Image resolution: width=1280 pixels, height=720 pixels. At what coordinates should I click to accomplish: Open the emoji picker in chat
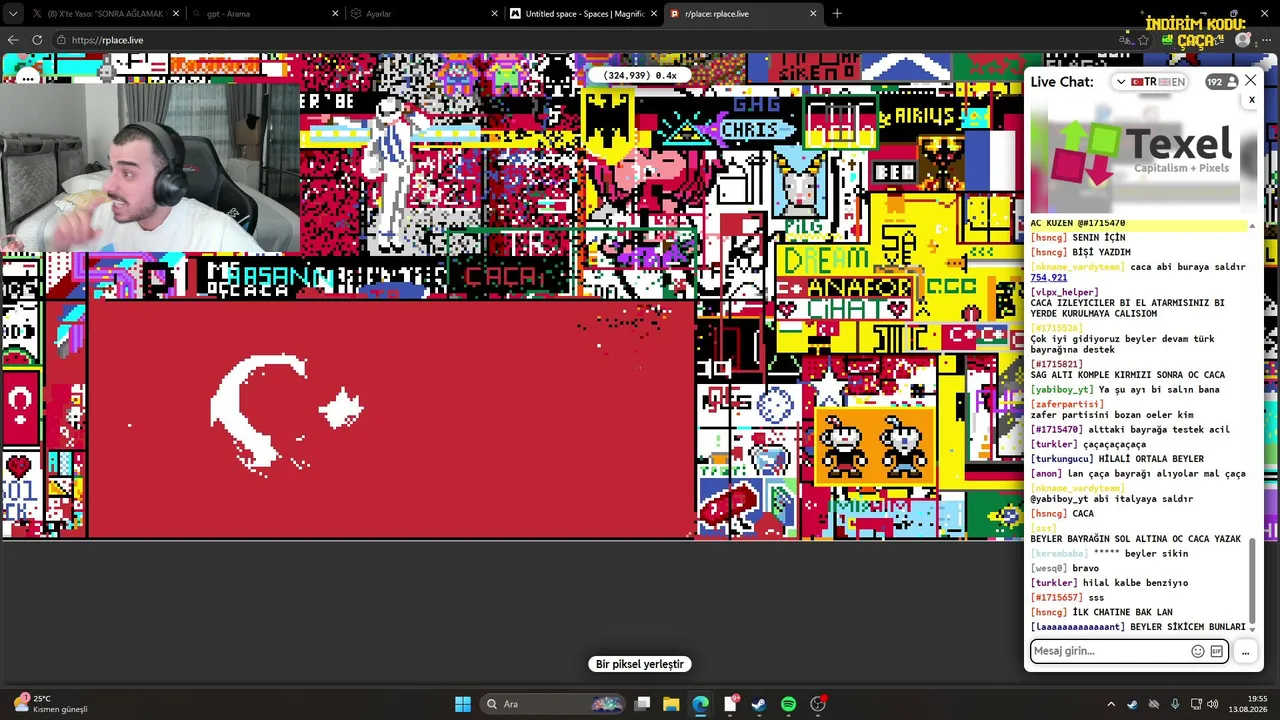(1198, 651)
